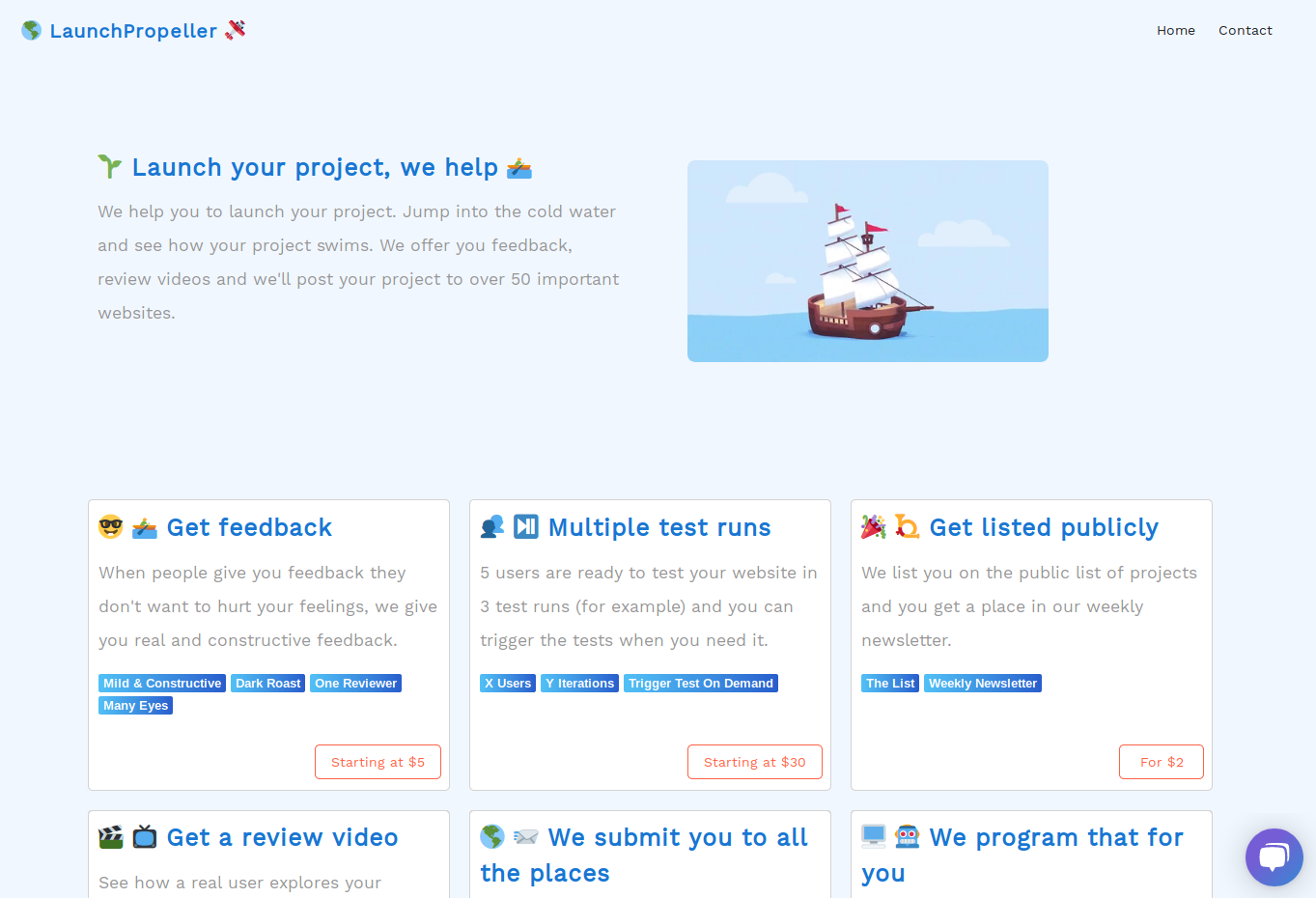Select the Weekly Newsletter tag
This screenshot has width=1316, height=898.
click(x=982, y=683)
